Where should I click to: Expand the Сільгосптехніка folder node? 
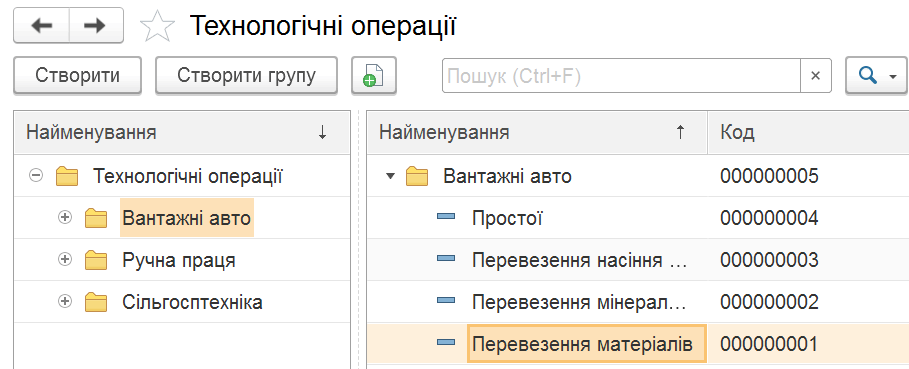point(65,302)
